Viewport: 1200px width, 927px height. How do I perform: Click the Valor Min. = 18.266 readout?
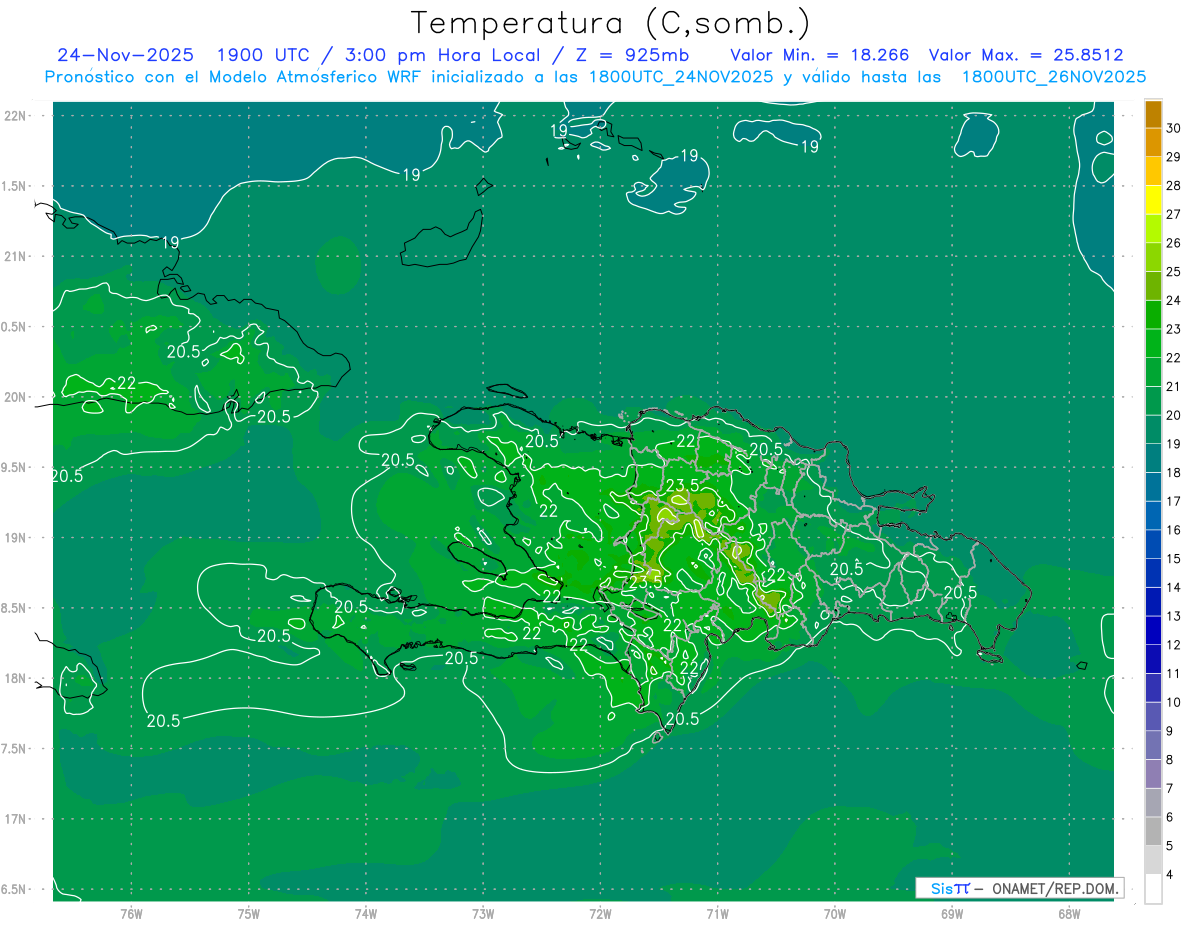coord(819,55)
